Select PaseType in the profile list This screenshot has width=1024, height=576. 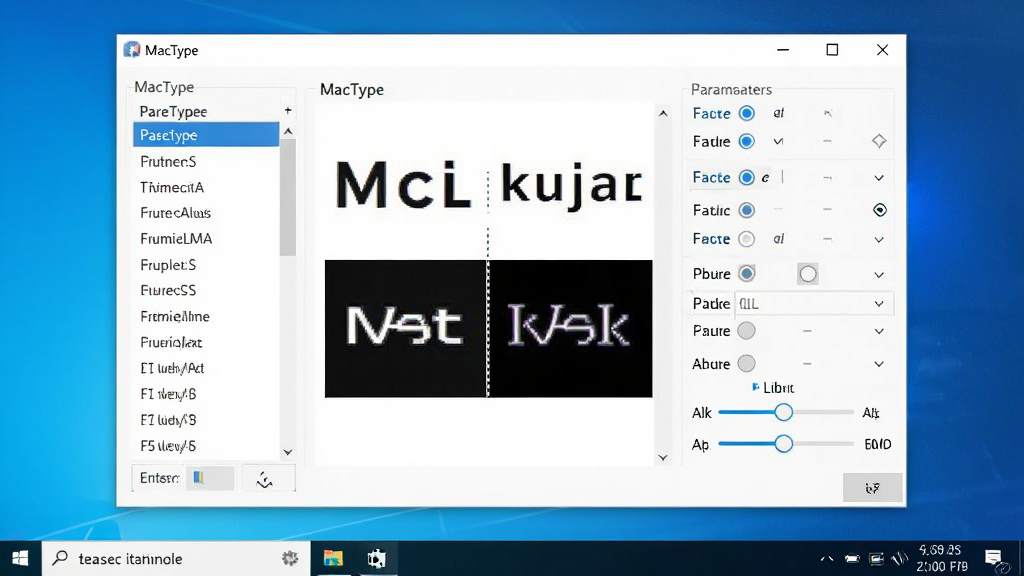(206, 135)
